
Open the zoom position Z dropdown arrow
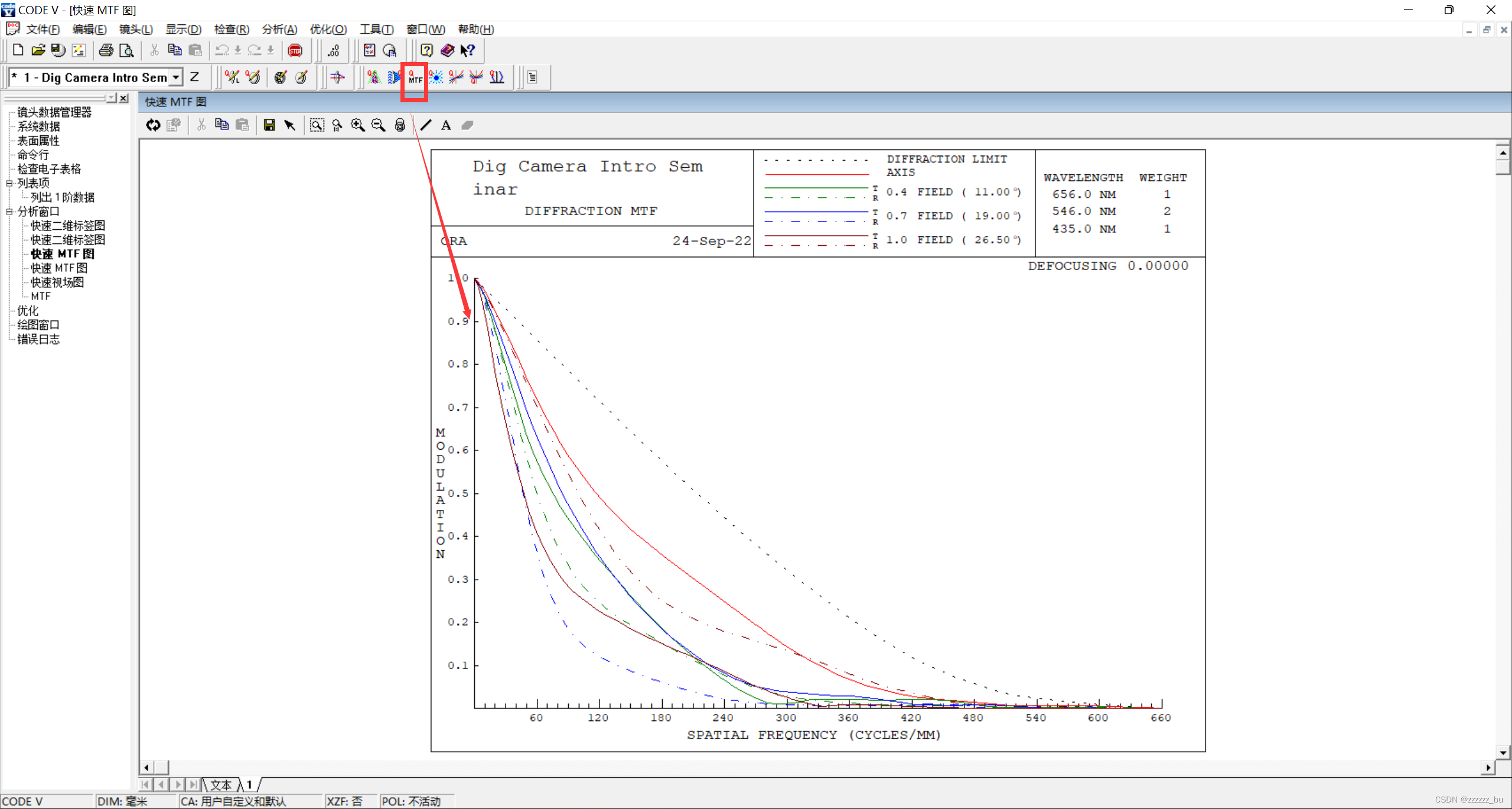[x=175, y=77]
